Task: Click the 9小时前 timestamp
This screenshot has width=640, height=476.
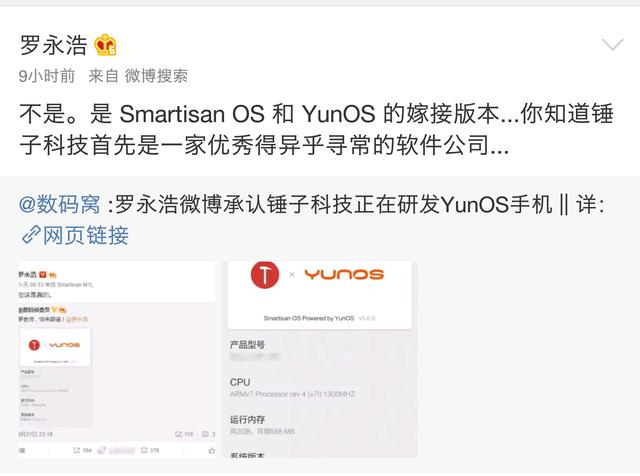Action: tap(47, 76)
